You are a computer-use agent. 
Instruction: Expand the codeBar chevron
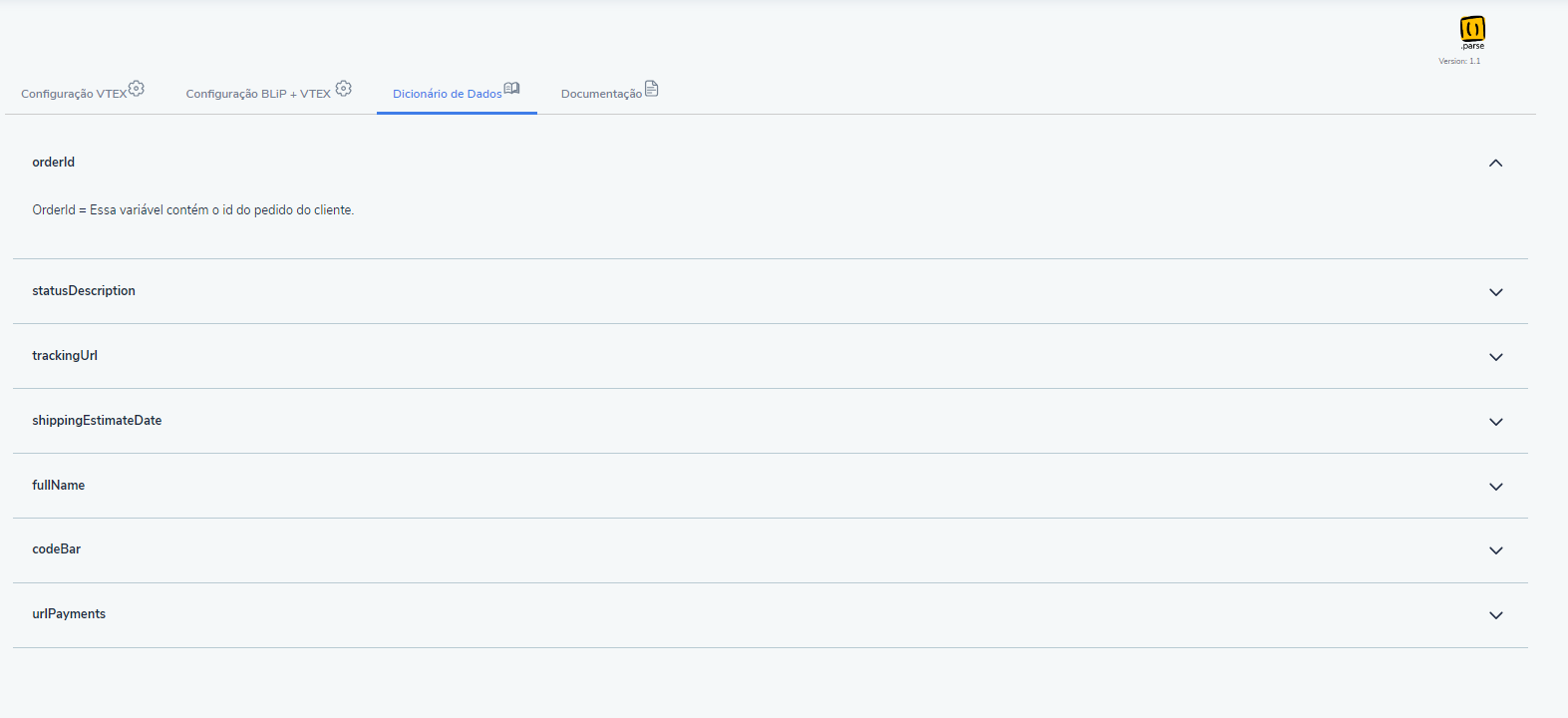[1495, 550]
